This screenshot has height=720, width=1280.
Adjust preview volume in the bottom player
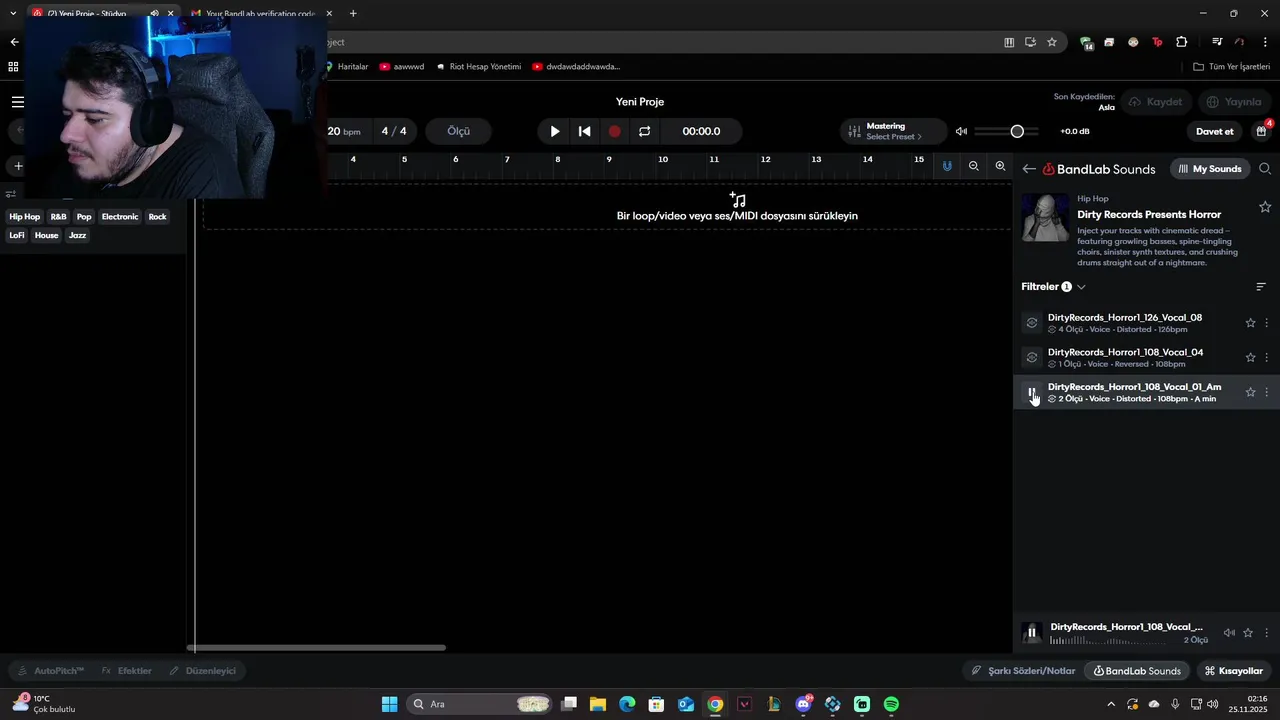pos(1229,633)
